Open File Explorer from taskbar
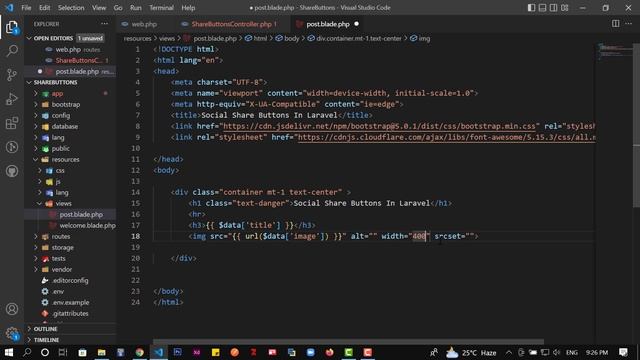Screen dimensions: 640x360 click(x=102, y=352)
